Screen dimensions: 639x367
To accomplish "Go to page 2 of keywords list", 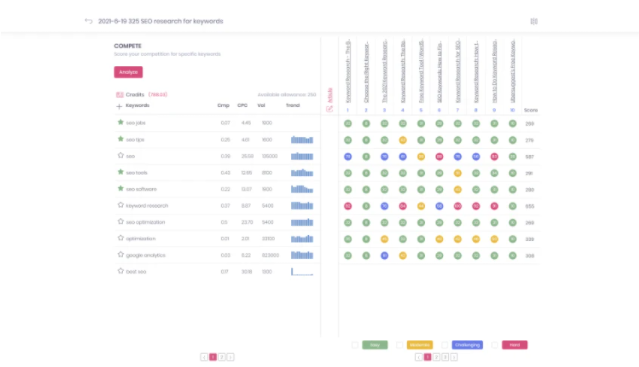I will click(x=222, y=357).
